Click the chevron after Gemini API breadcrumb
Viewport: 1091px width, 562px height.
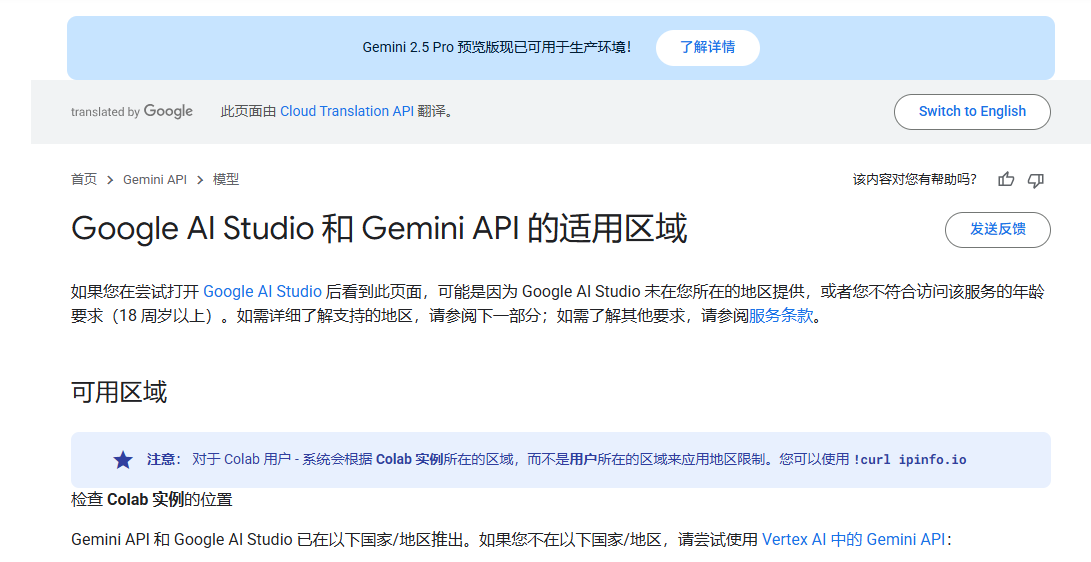[x=200, y=180]
